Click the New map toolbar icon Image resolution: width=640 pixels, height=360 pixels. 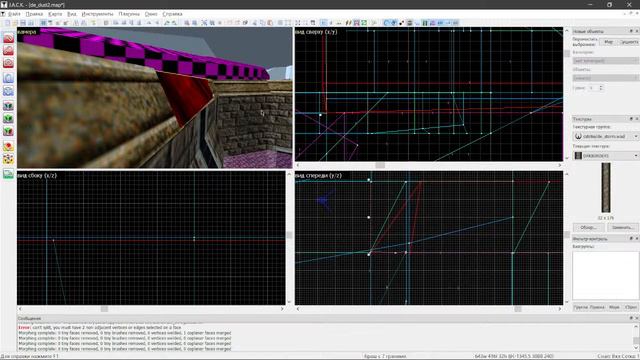pos(7,23)
